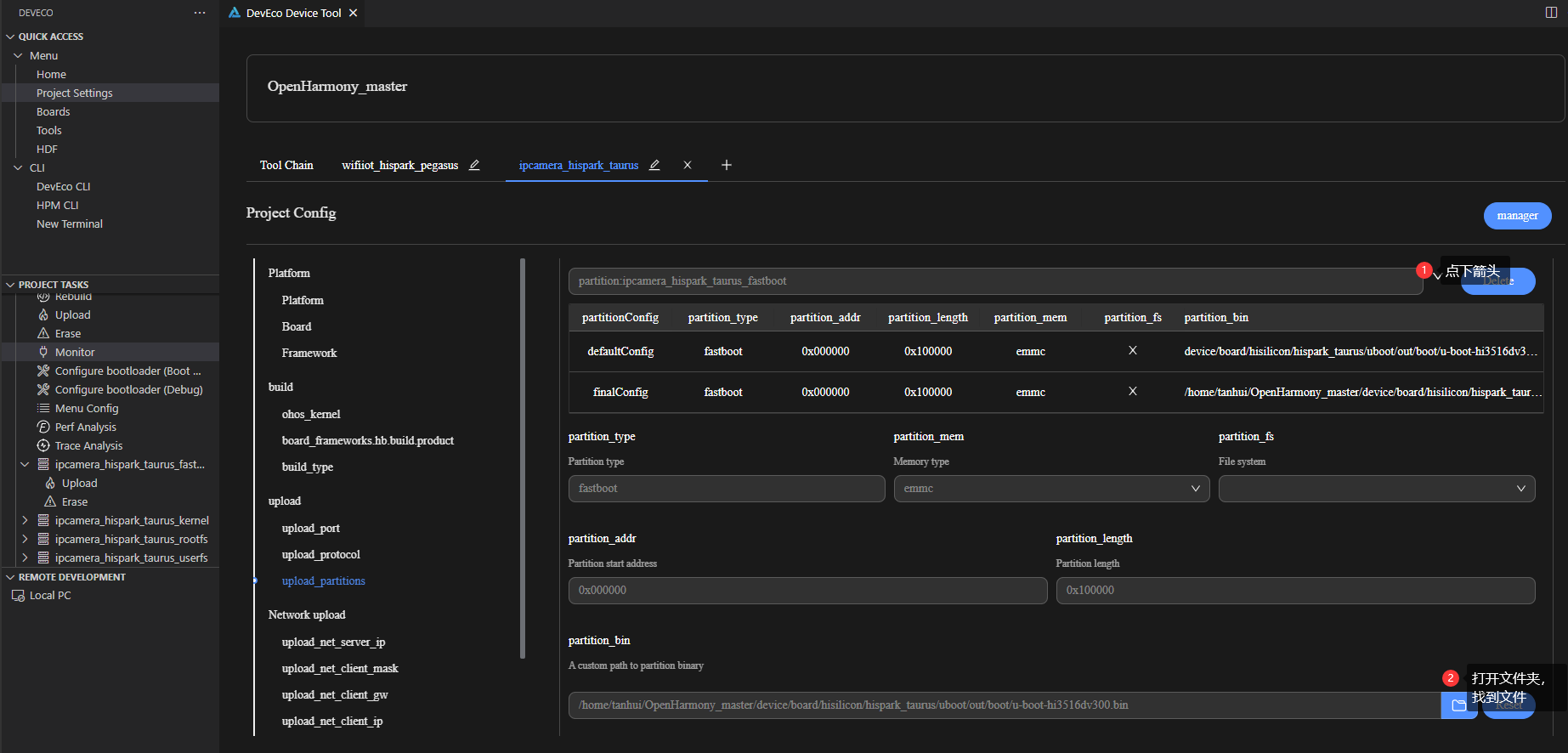This screenshot has width=1568, height=753.
Task: Collapse the Menu tree node
Action: (18, 55)
